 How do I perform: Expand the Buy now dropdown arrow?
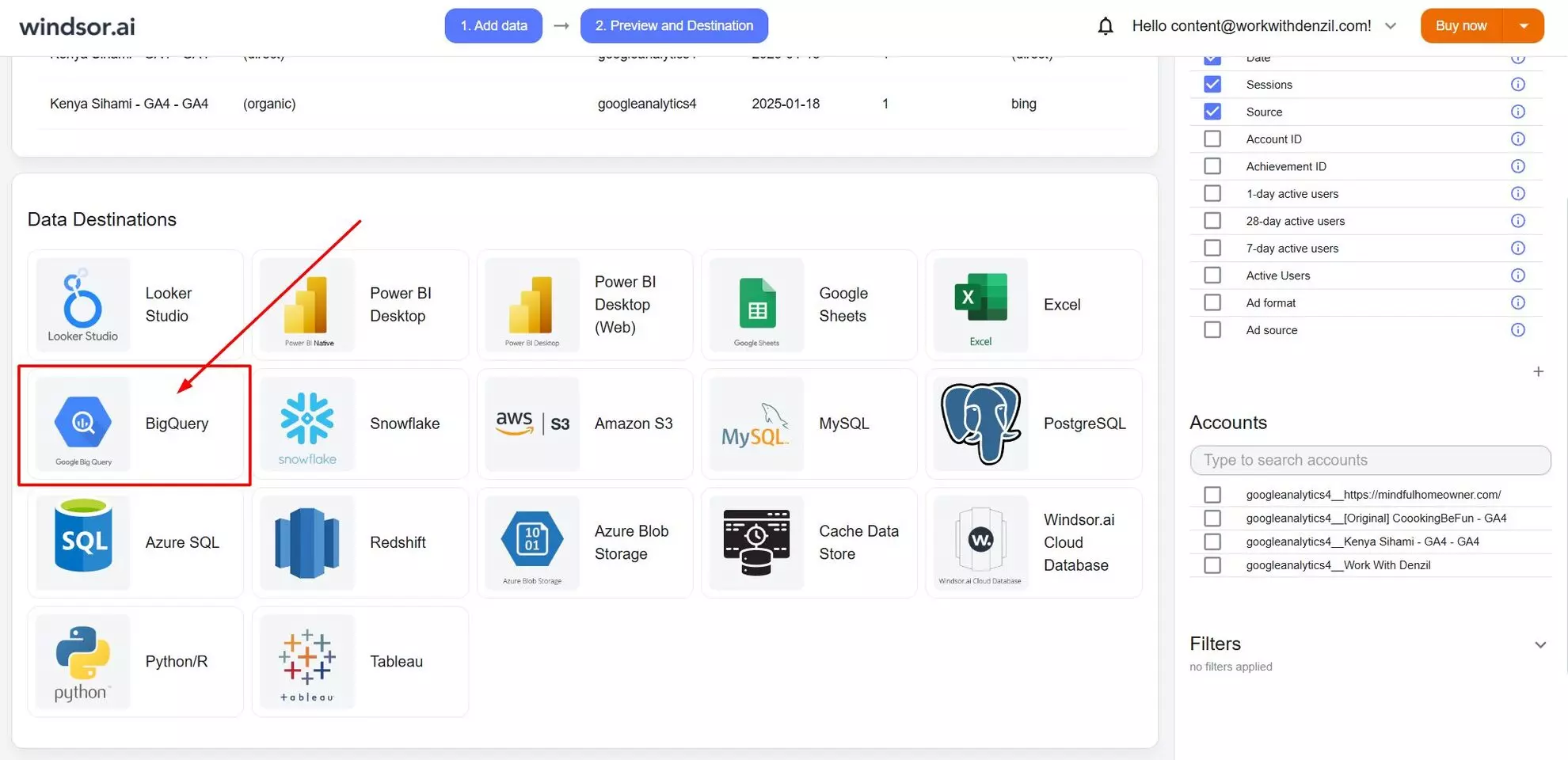coord(1523,25)
